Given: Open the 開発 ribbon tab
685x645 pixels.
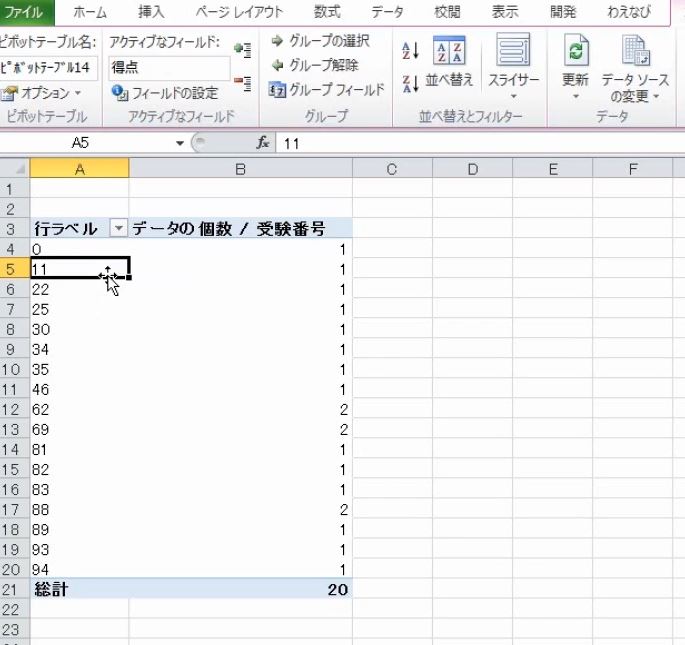Looking at the screenshot, I should 563,12.
